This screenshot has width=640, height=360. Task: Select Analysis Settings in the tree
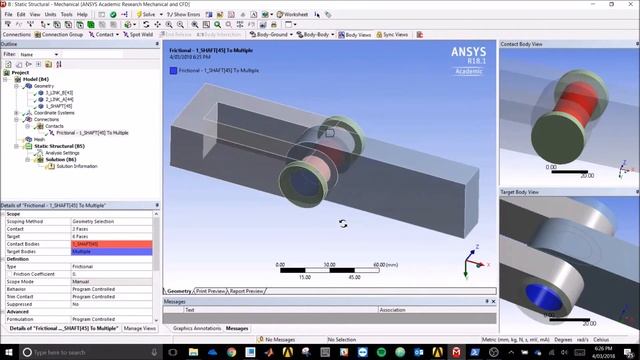(62, 153)
